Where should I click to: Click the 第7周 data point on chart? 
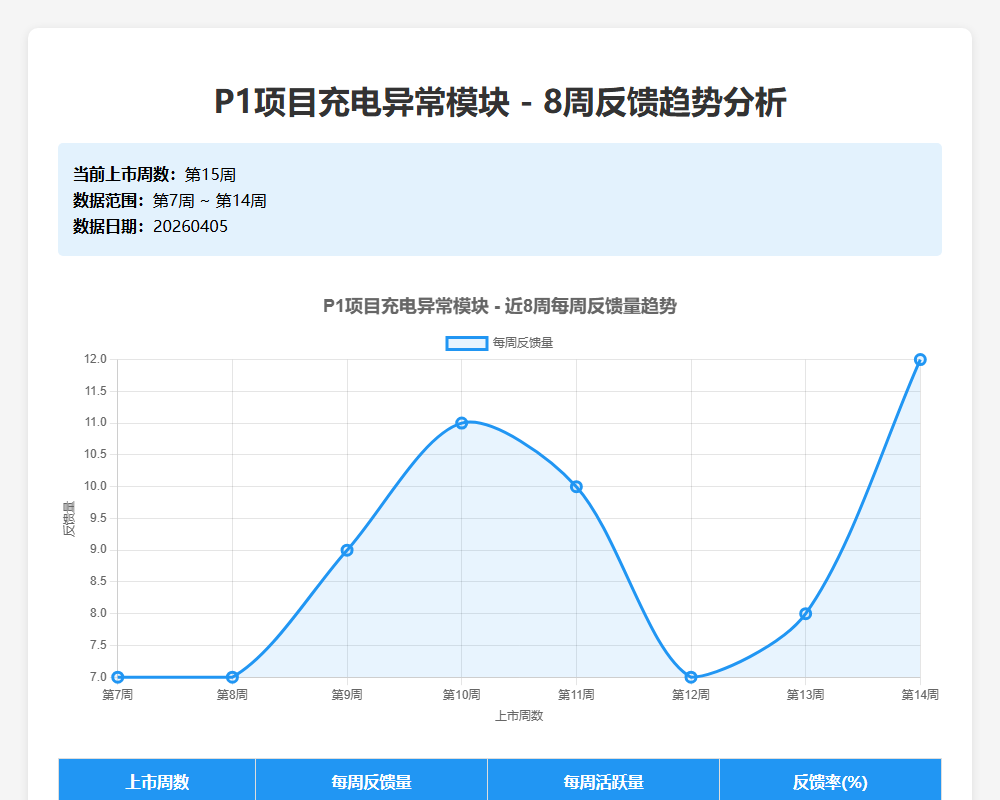(117, 677)
